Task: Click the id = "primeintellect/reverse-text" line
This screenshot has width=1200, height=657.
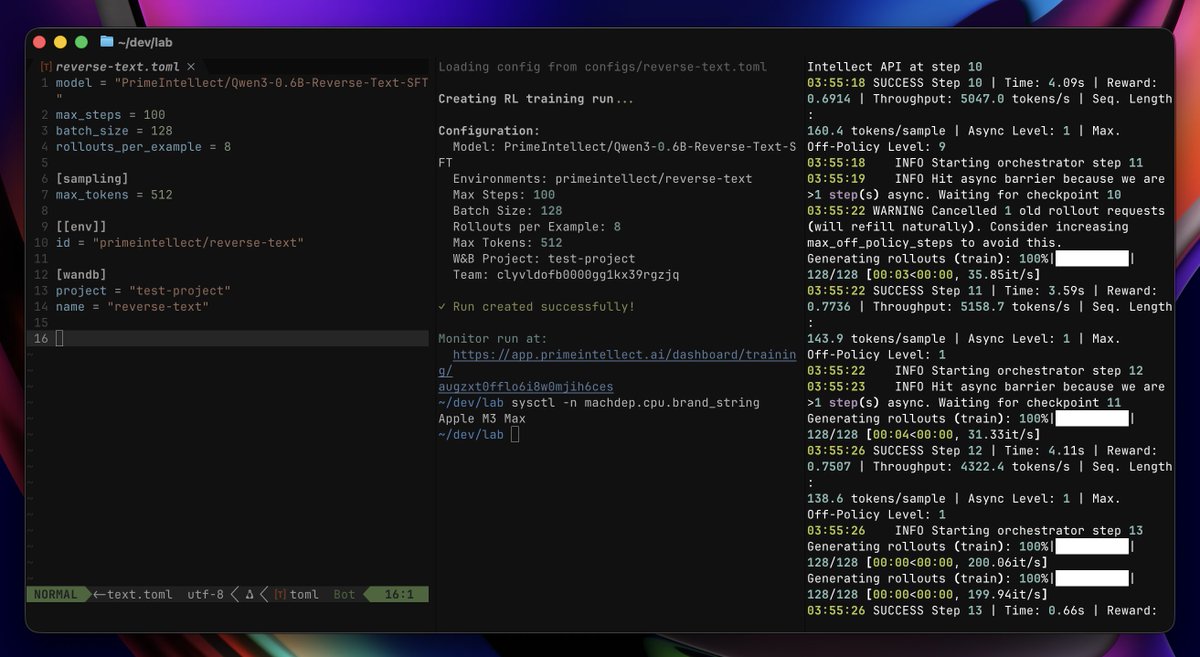Action: [x=179, y=243]
